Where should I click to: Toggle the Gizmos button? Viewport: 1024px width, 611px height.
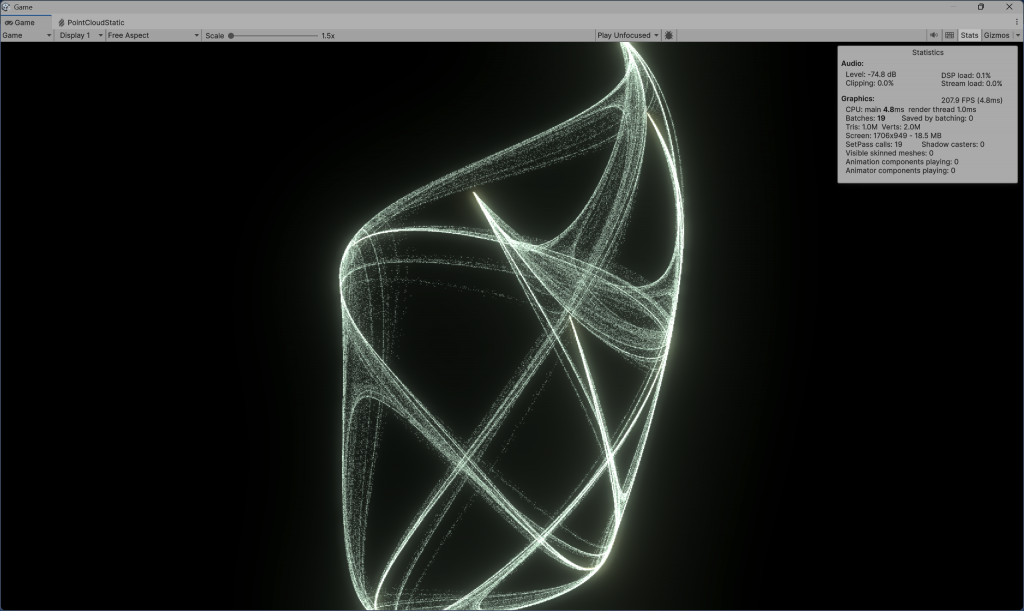coord(997,35)
